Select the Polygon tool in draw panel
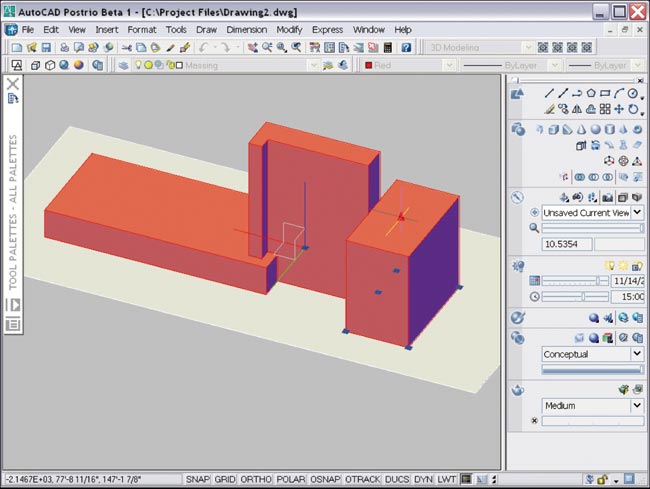Image resolution: width=650 pixels, height=489 pixels. 591,93
